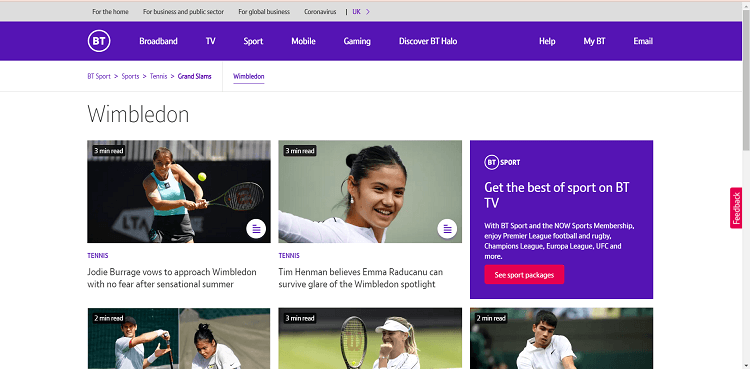Open Emma Raducanu smiling photo thumbnail

click(370, 191)
